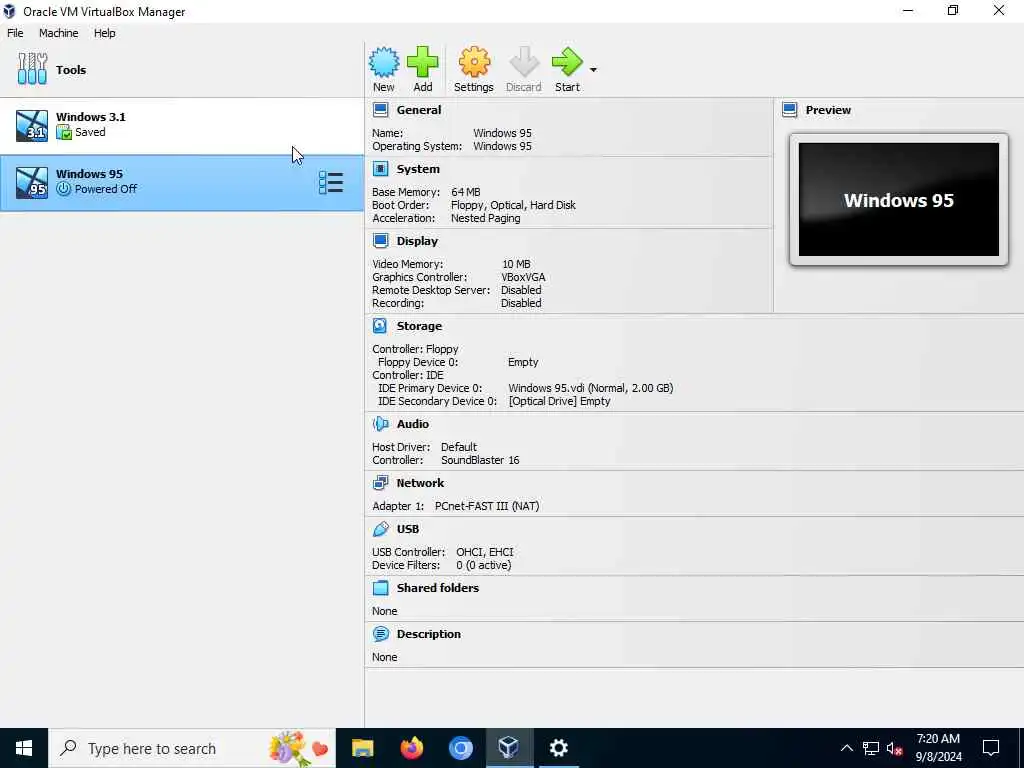Click the Audio section heading
This screenshot has height=768, width=1024.
tap(413, 424)
